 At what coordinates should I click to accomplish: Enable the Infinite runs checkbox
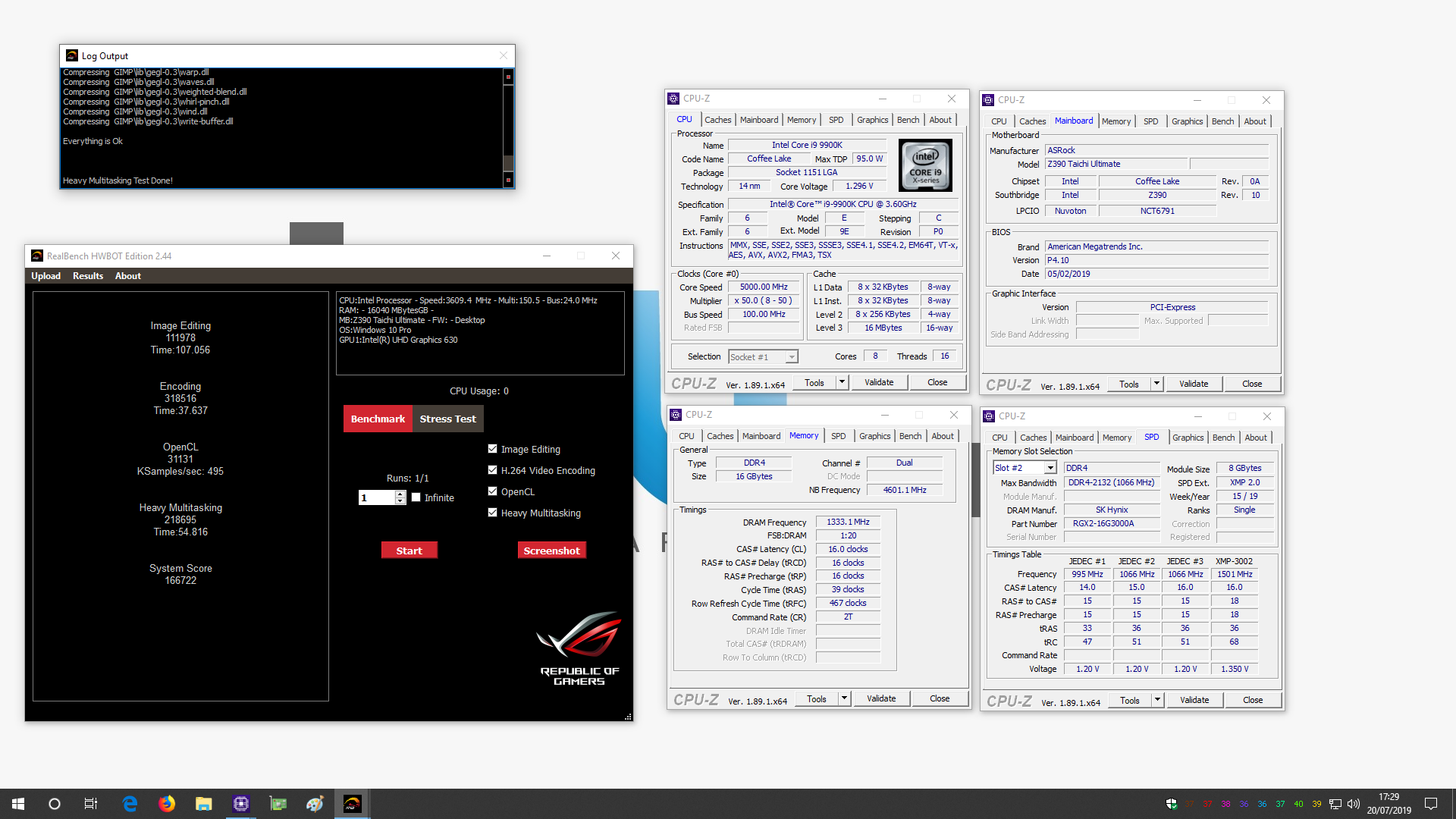416,497
